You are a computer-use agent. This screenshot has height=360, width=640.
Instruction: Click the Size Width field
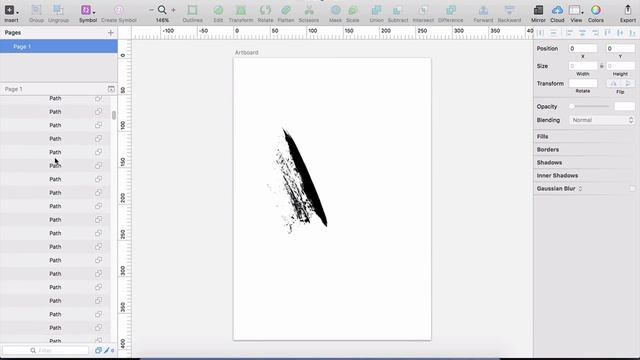583,66
